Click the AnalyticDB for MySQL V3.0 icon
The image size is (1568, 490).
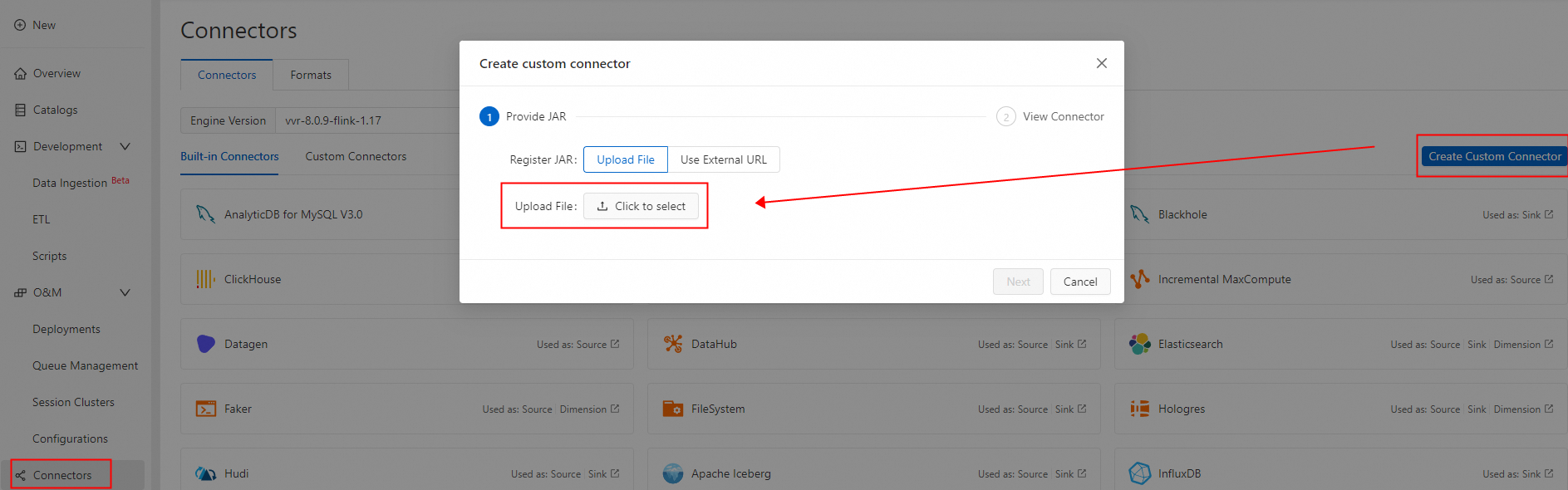[205, 214]
